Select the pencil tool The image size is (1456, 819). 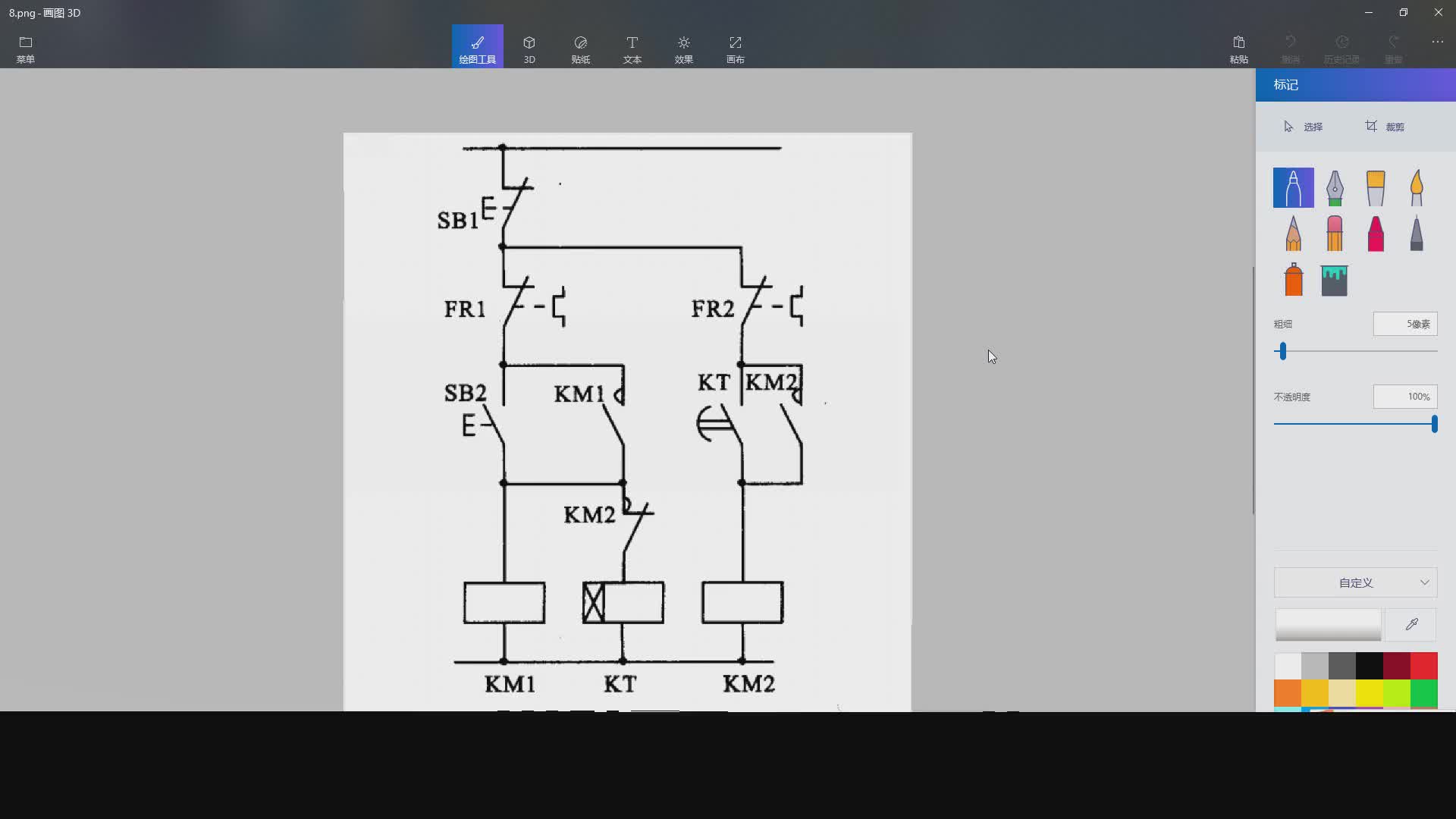pos(1294,234)
